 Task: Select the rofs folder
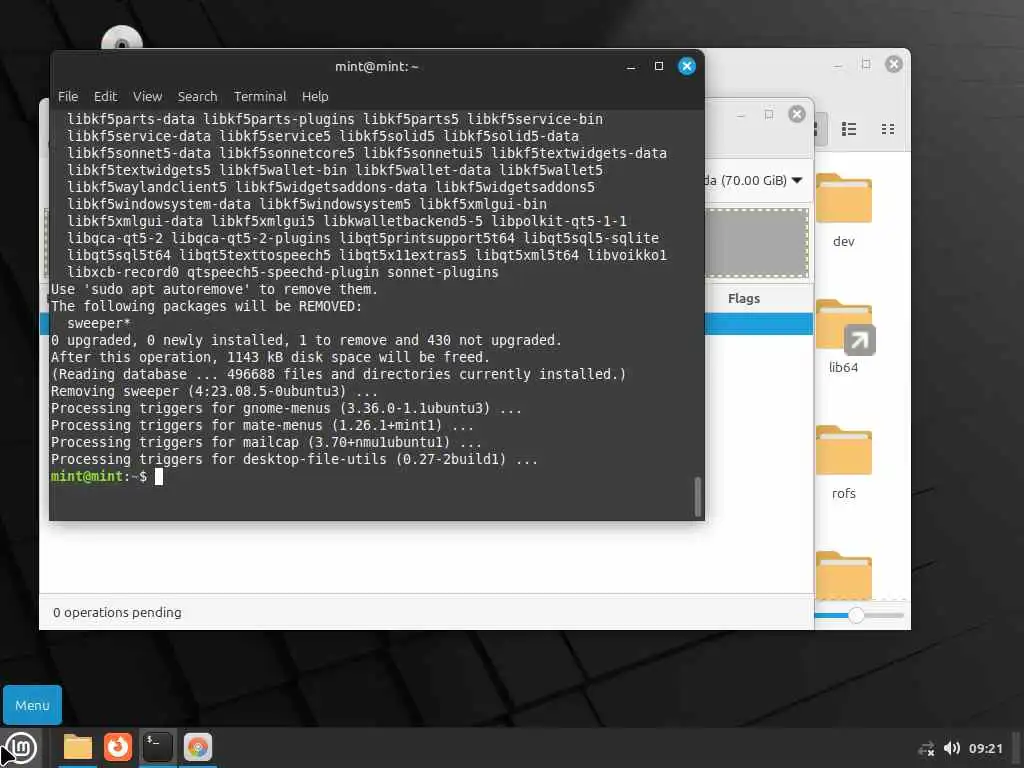click(843, 462)
